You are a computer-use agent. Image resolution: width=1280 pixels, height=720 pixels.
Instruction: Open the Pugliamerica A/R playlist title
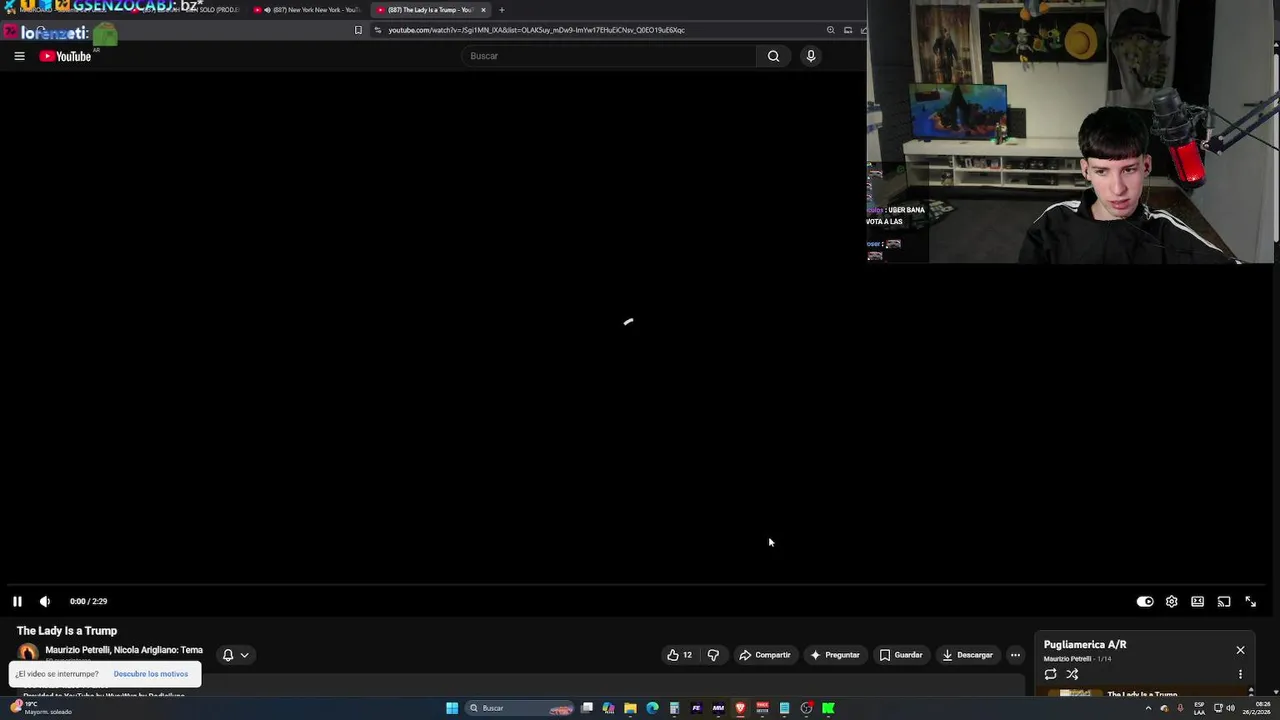click(x=1085, y=645)
